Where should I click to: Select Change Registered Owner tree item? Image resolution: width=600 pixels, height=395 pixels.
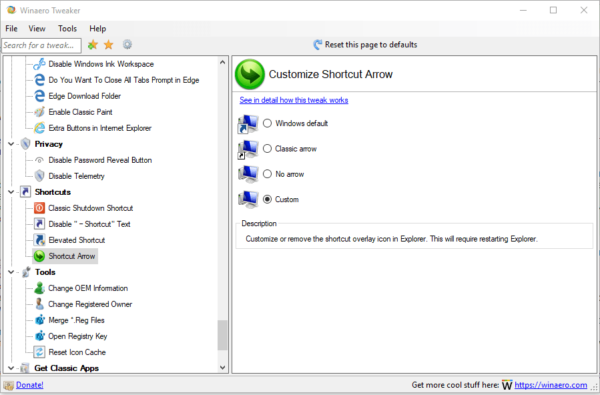pos(90,304)
